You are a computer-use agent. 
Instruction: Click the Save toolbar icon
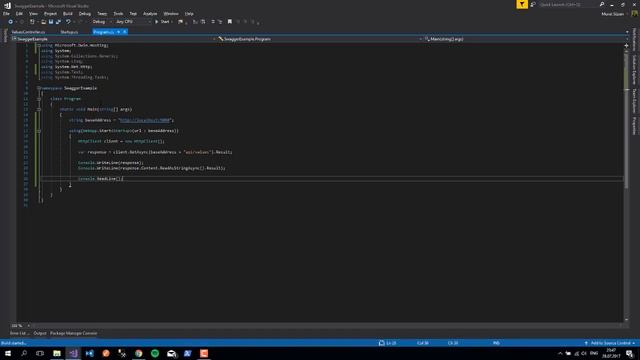click(51, 22)
